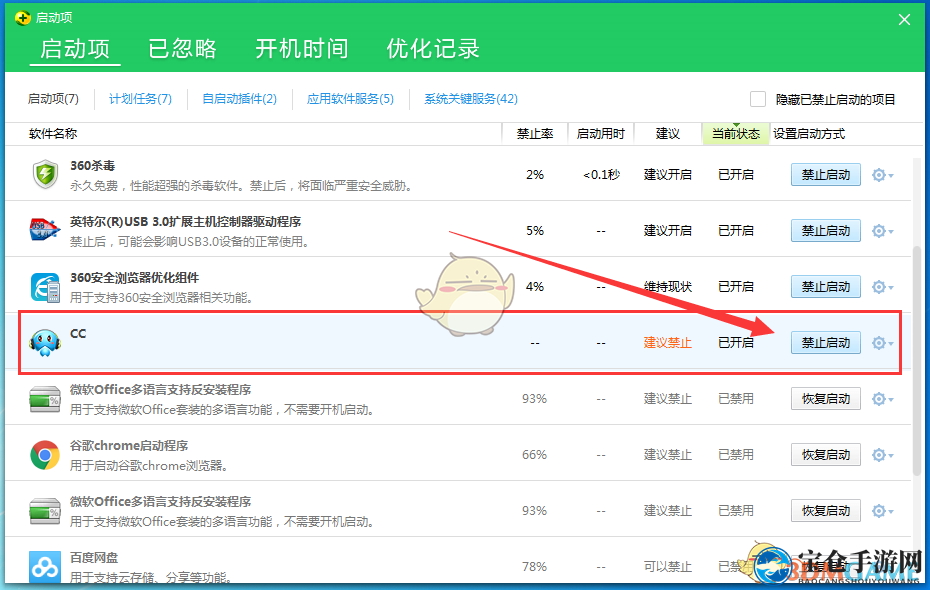Click the CC headset mascot icon
Image resolution: width=930 pixels, height=590 pixels.
(x=45, y=343)
